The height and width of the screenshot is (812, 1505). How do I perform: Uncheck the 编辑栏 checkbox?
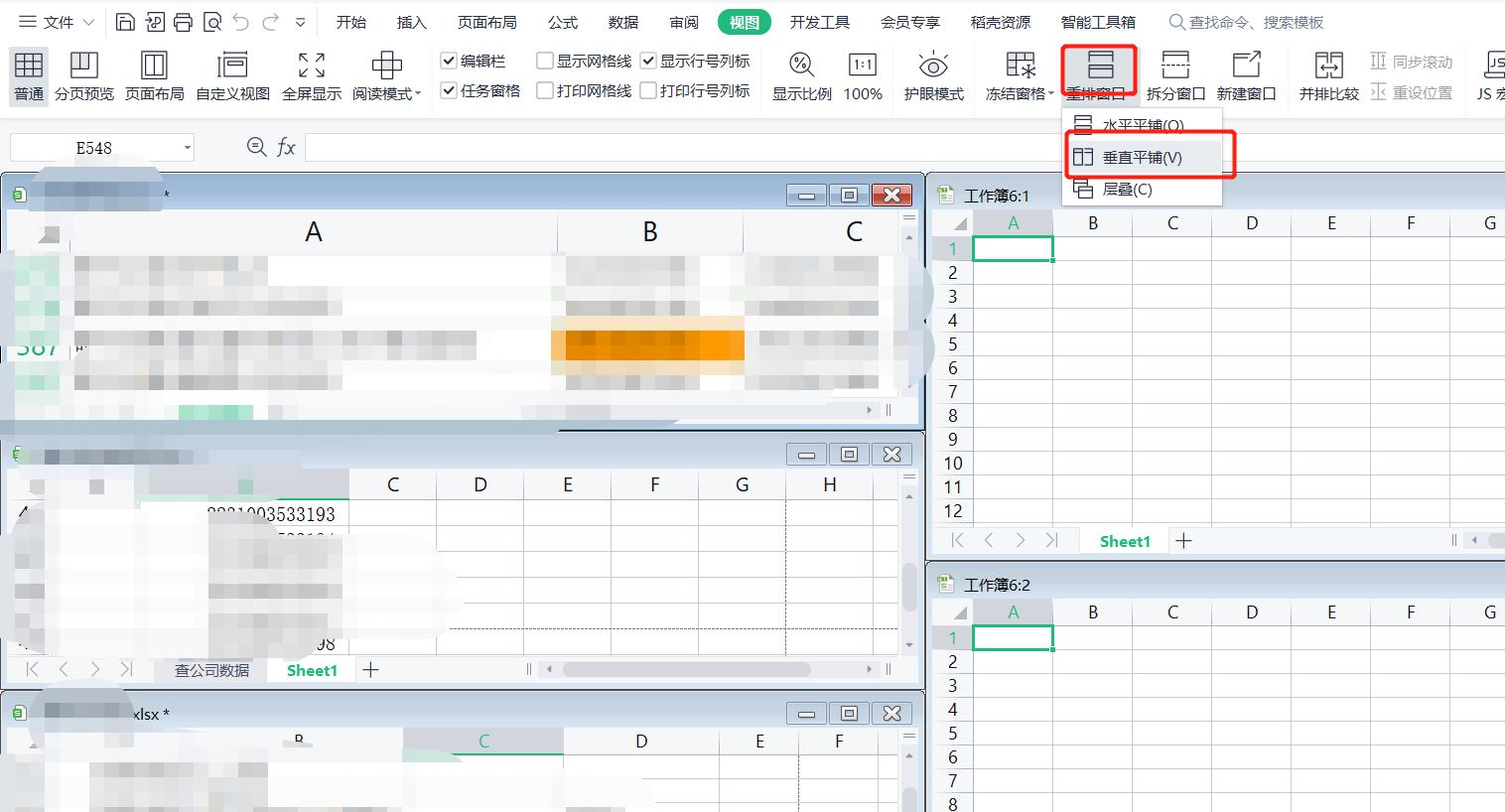pos(449,60)
